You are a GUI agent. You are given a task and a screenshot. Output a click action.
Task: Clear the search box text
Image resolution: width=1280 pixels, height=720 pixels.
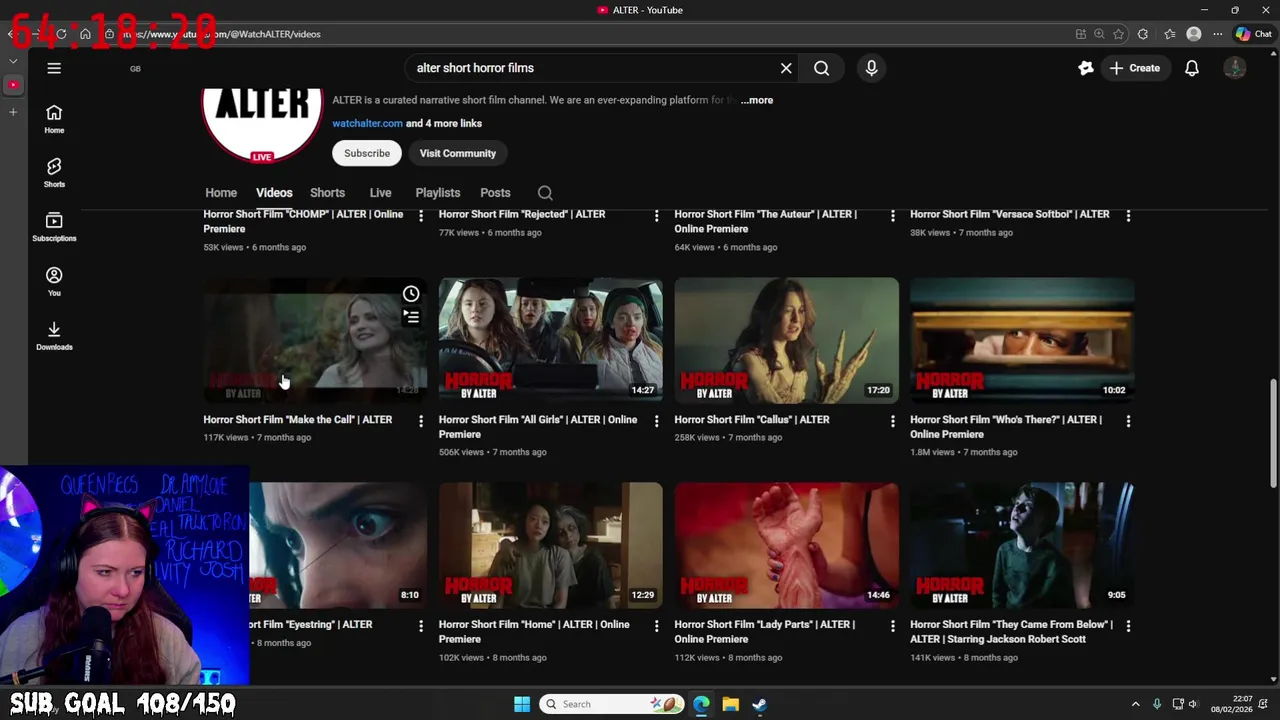pos(786,68)
